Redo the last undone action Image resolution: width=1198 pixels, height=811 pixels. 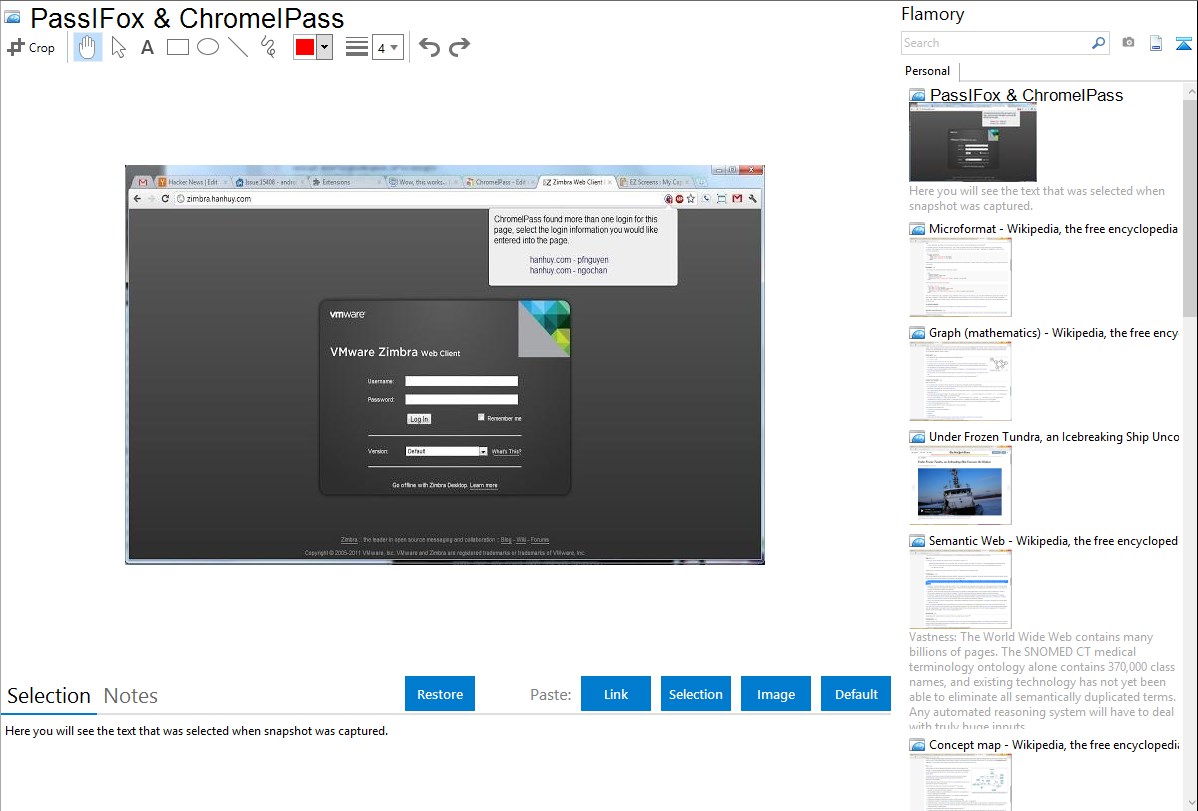(459, 47)
